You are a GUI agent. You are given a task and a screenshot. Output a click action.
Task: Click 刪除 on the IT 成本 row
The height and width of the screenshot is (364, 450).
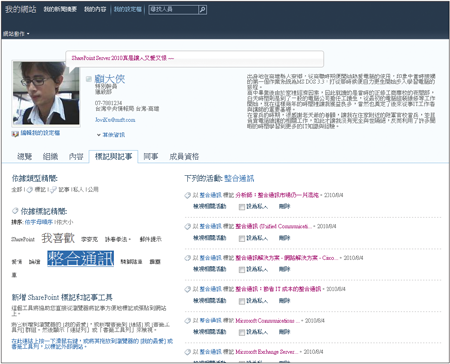click(x=284, y=301)
